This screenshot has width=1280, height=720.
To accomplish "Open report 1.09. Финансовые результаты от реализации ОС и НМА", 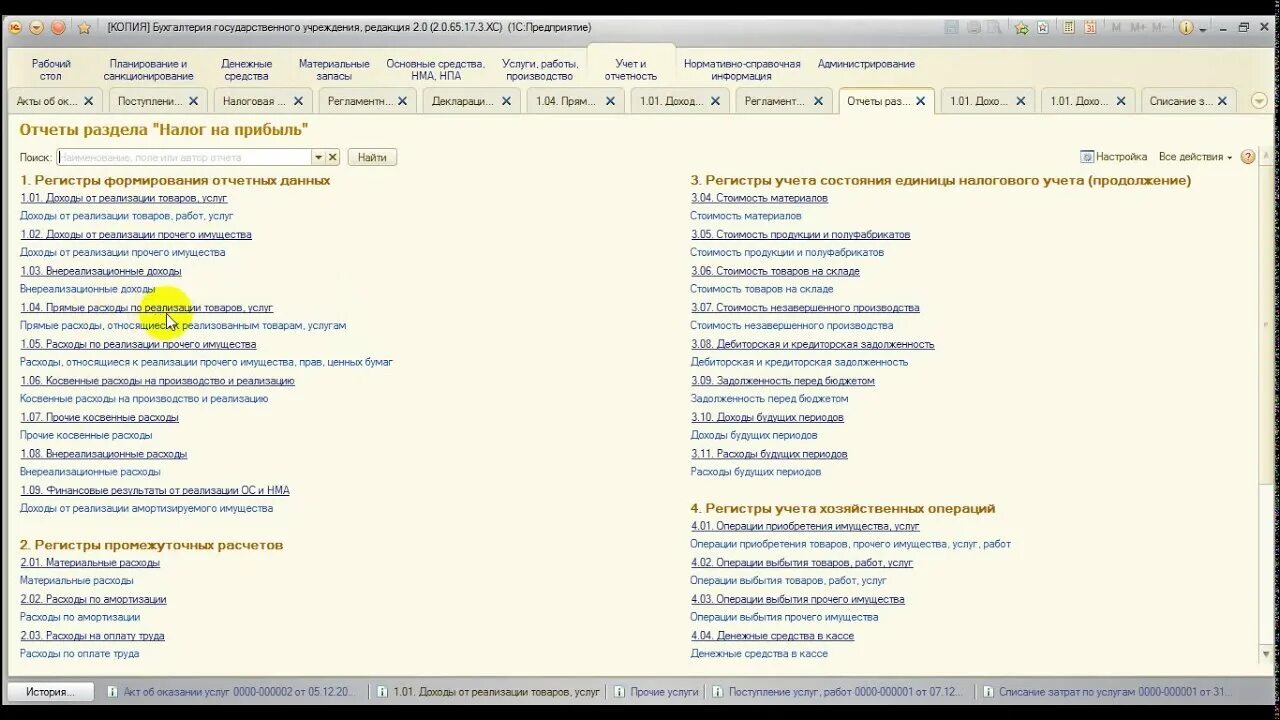I will [x=155, y=490].
